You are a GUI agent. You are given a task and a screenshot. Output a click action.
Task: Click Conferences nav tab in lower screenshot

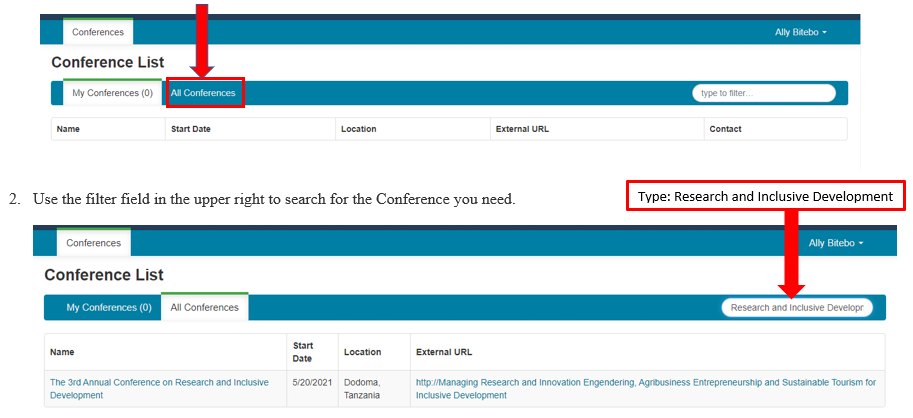pos(93,243)
